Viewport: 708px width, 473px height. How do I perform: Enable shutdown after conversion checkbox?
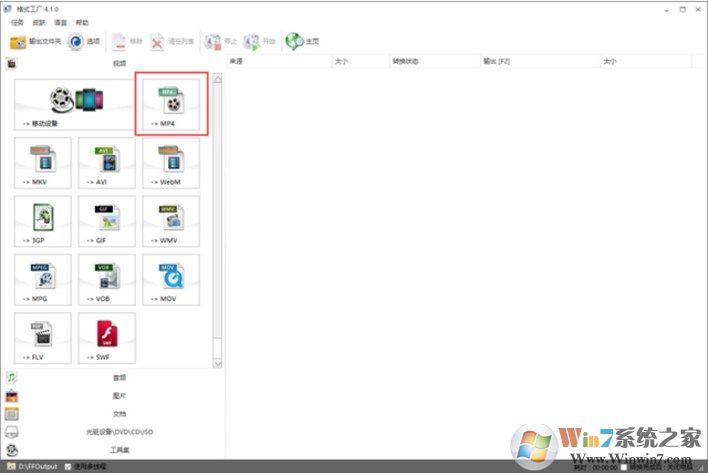click(x=624, y=466)
